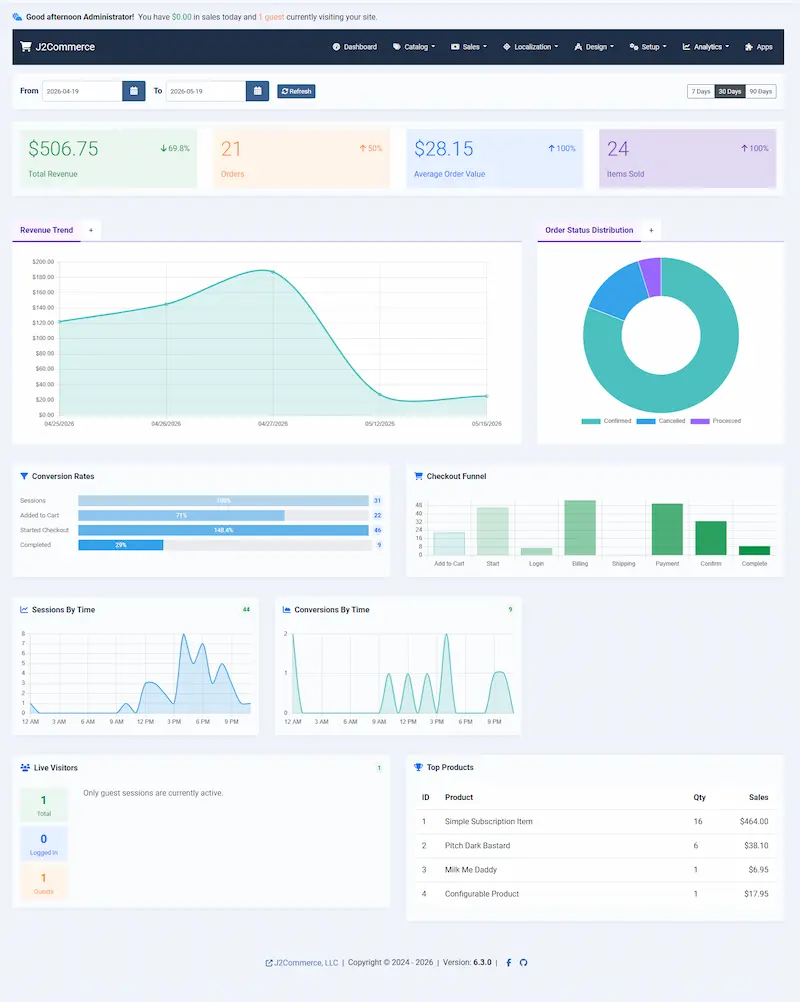The width and height of the screenshot is (800, 1002).
Task: Switch to the Order Status Distribution tab
Action: click(x=589, y=230)
